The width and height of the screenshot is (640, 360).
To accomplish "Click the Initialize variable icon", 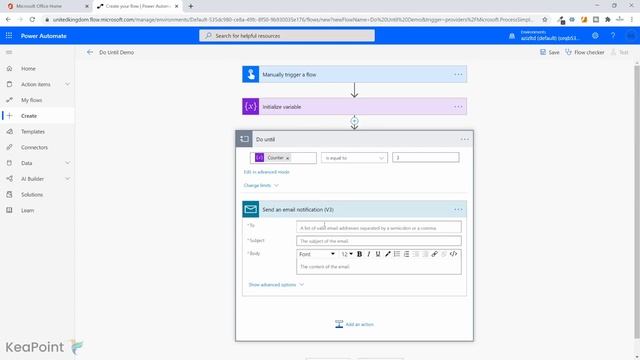I will tap(251, 107).
